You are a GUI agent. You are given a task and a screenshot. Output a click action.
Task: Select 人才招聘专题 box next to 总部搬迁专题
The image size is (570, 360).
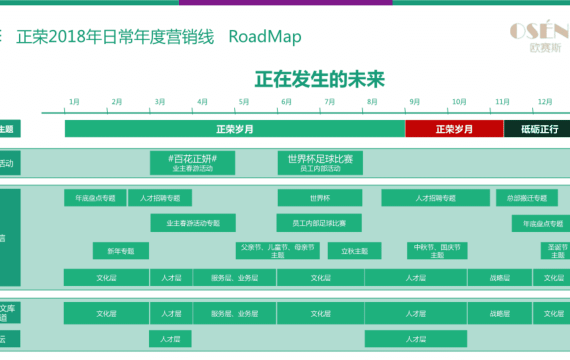pos(435,198)
